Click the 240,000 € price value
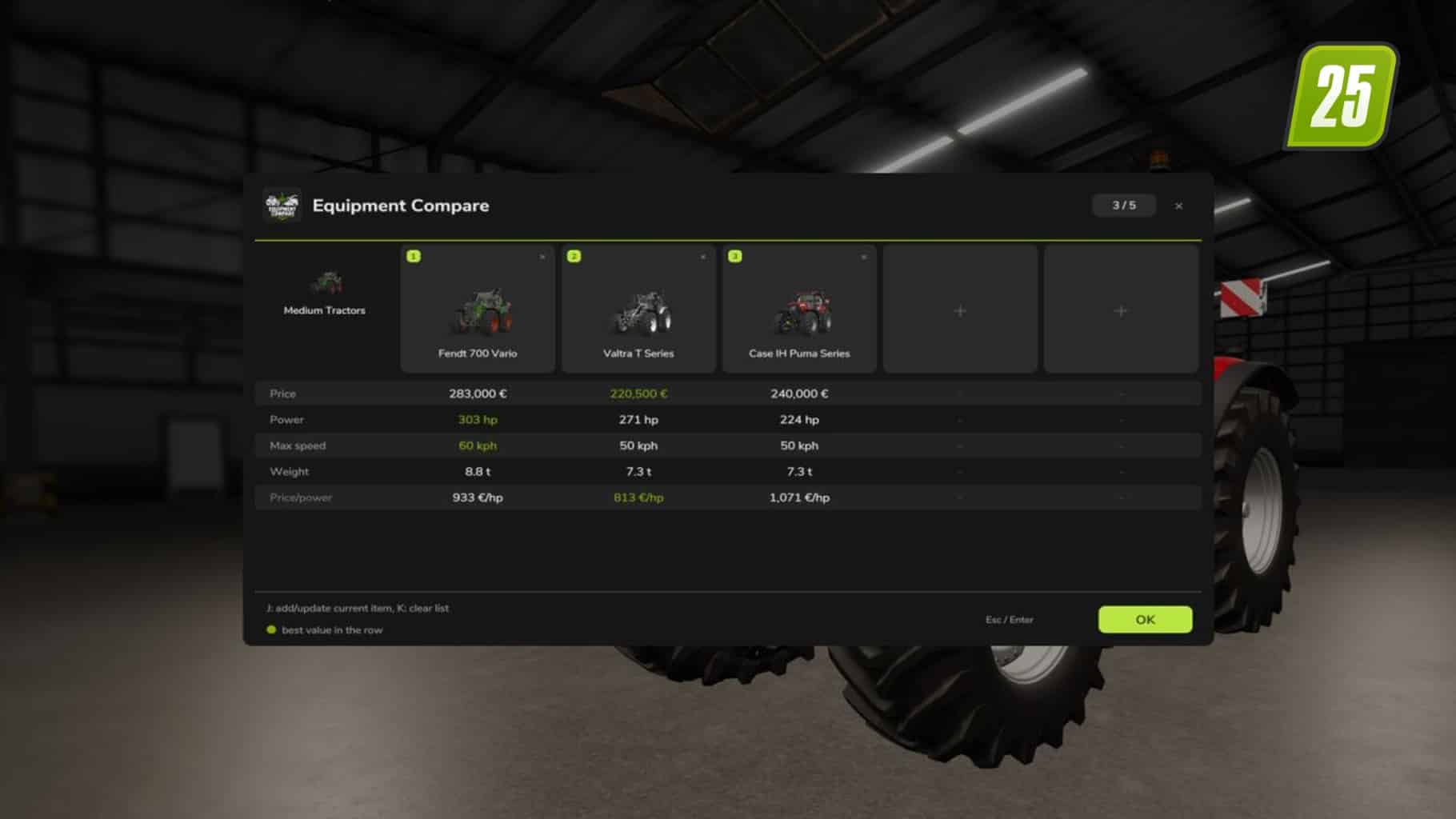The image size is (1456, 819). tap(799, 394)
